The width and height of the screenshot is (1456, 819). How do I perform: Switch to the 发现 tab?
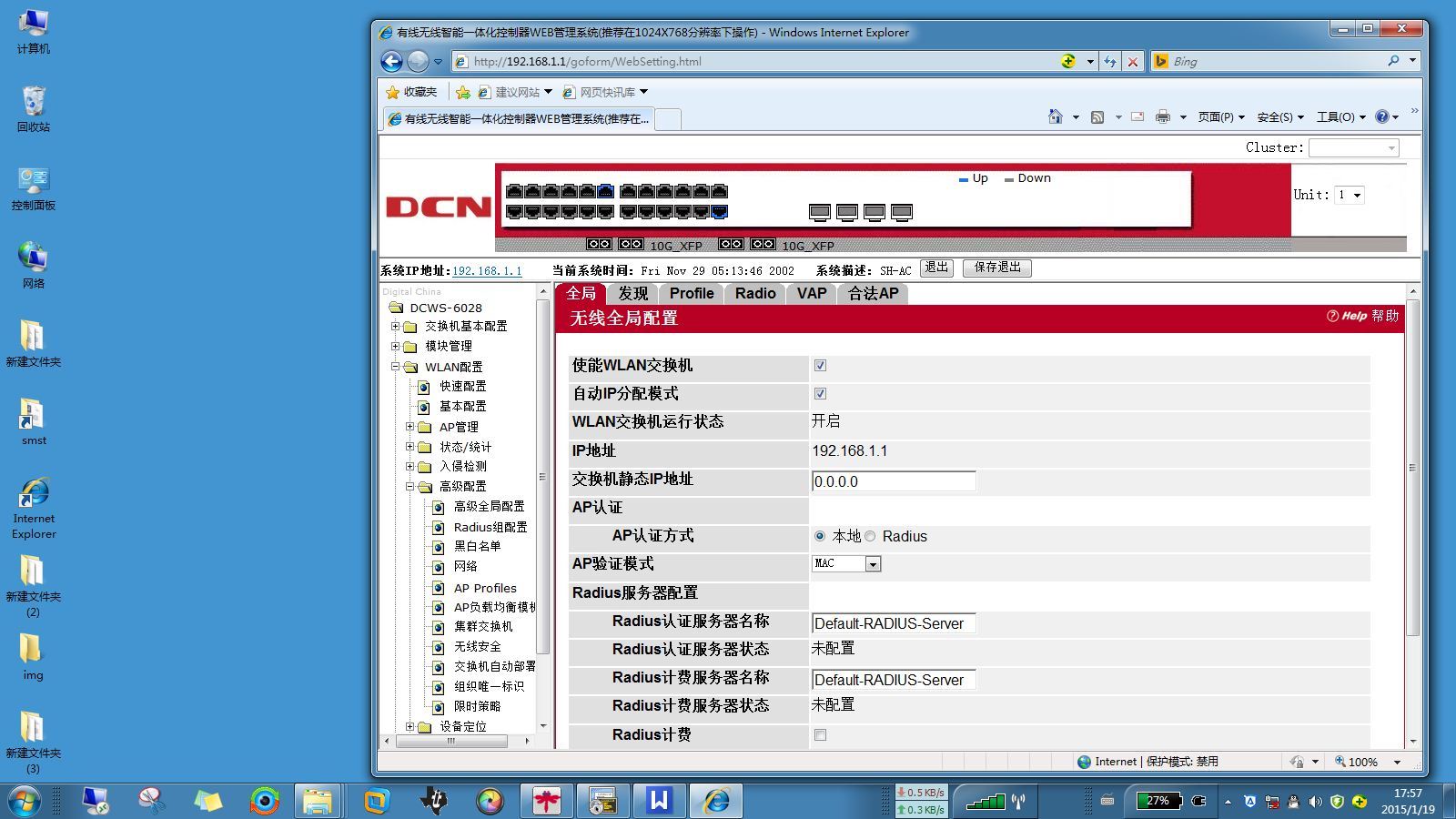(632, 293)
